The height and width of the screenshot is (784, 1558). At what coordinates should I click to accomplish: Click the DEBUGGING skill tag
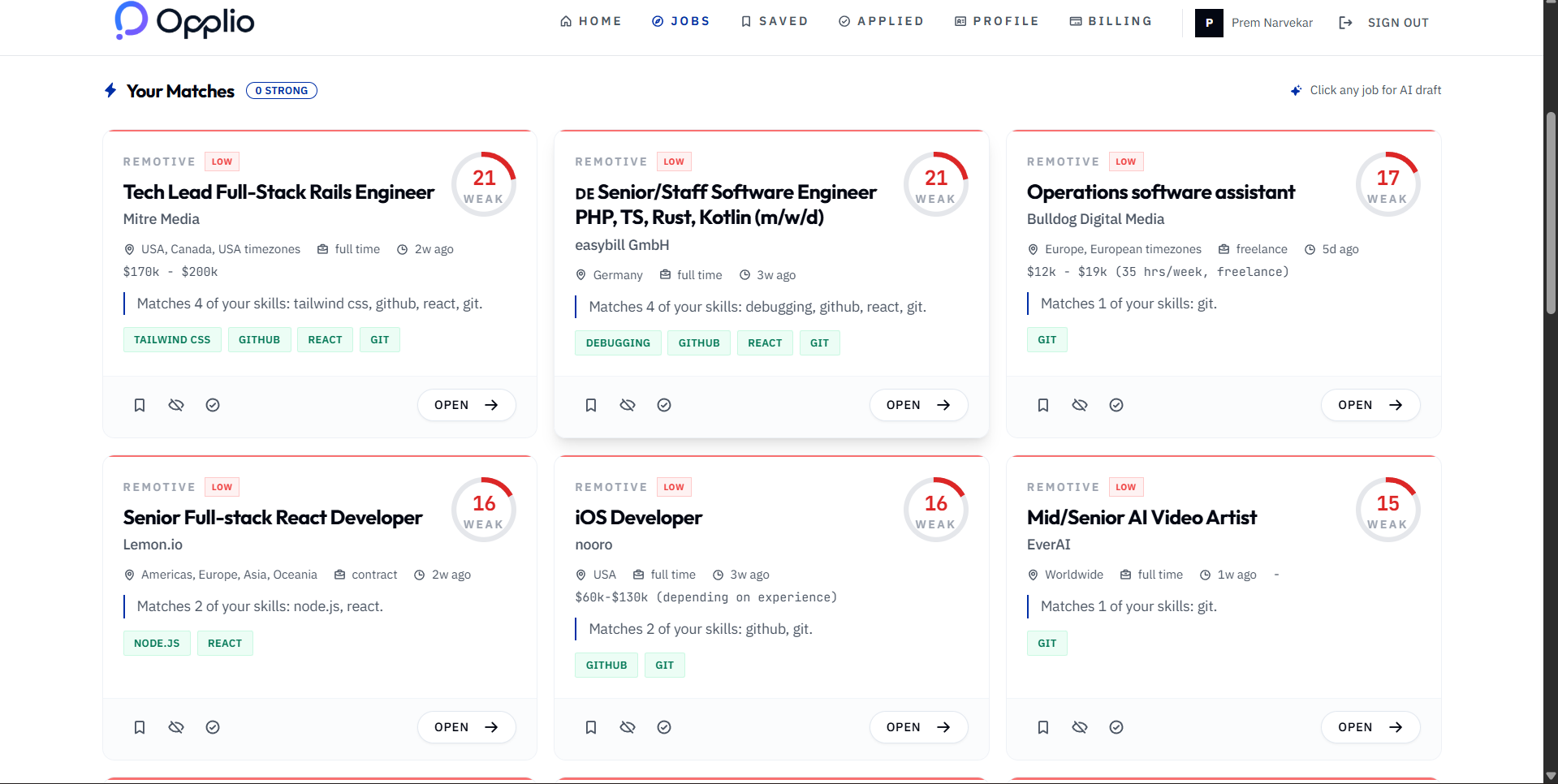click(x=618, y=343)
